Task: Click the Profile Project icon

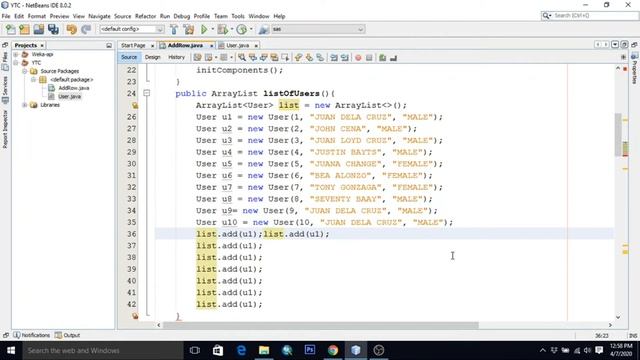Action: click(x=242, y=29)
